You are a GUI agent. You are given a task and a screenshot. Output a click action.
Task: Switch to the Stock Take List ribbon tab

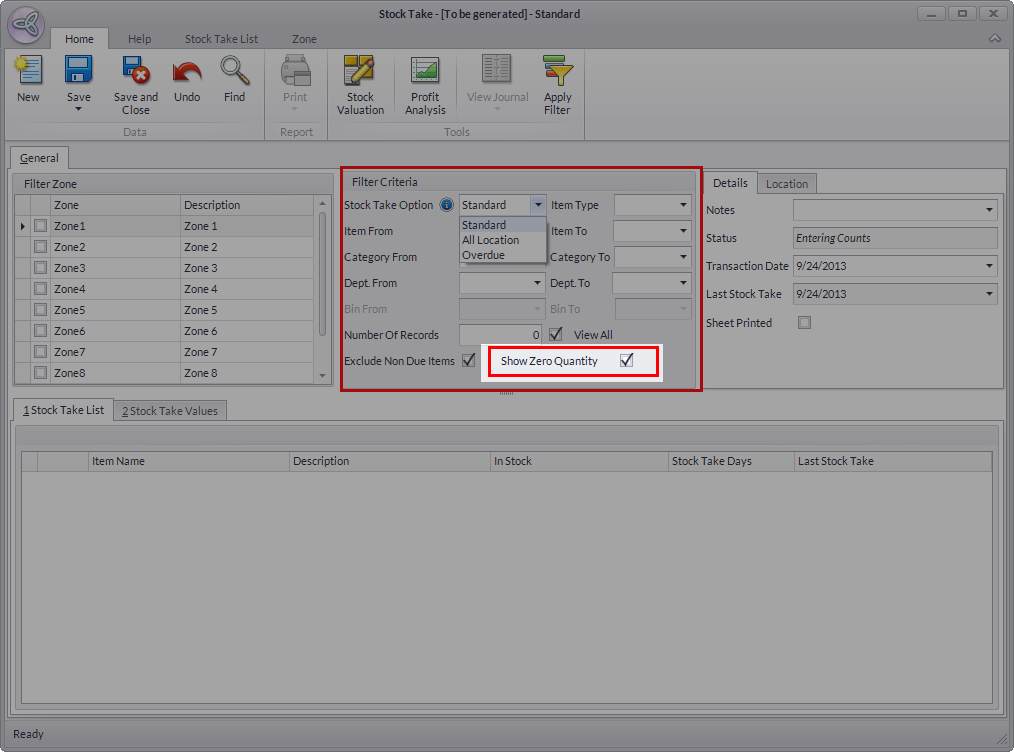[x=221, y=39]
